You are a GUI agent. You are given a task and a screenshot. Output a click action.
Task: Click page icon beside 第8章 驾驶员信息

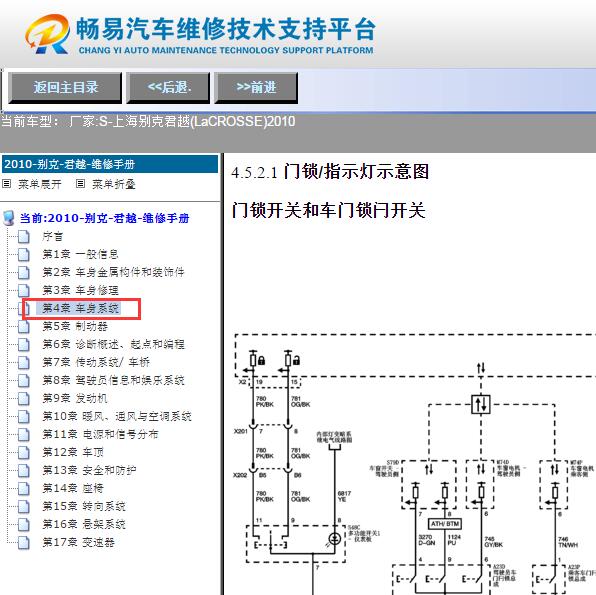pyautogui.click(x=24, y=380)
